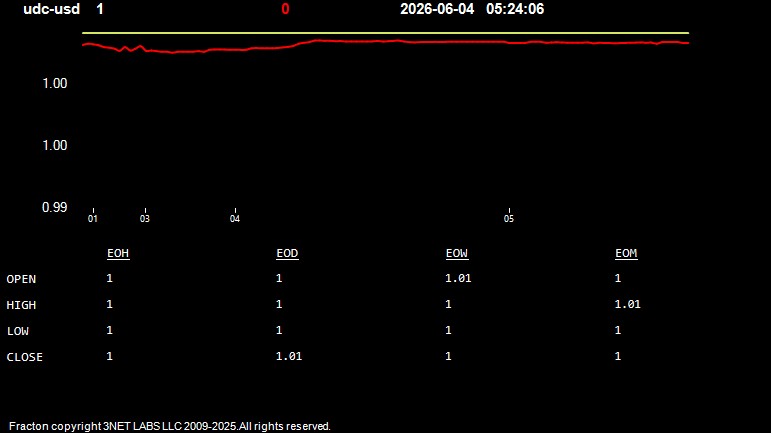The image size is (771, 433).
Task: Click the CLOSE row label
Action: pyautogui.click(x=25, y=357)
